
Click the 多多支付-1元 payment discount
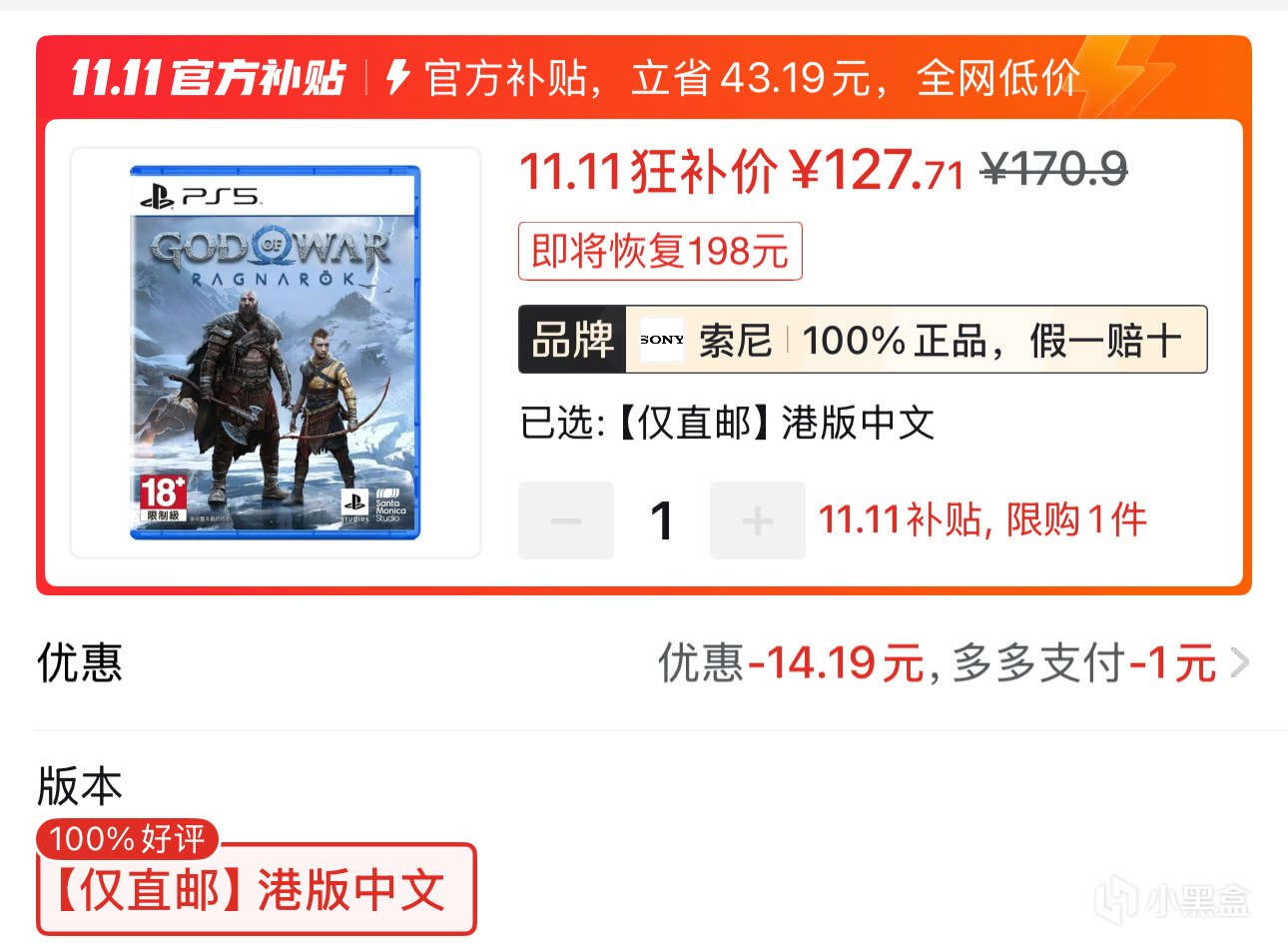[1084, 662]
